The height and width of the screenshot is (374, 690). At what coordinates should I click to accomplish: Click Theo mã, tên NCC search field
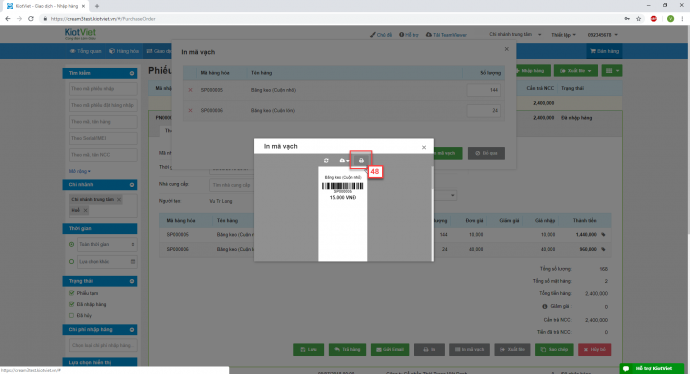click(x=103, y=155)
